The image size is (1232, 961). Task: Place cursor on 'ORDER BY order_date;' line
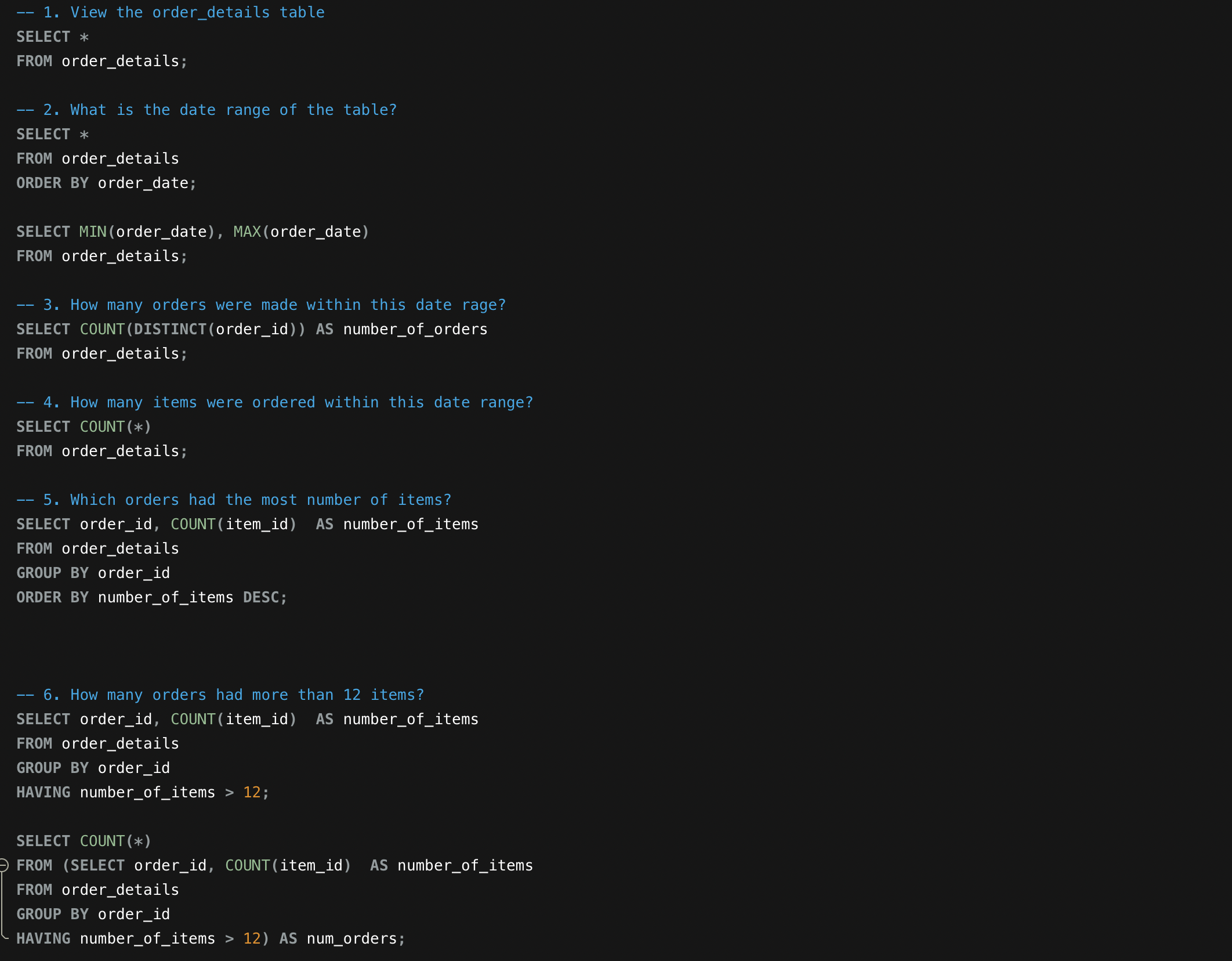(106, 183)
